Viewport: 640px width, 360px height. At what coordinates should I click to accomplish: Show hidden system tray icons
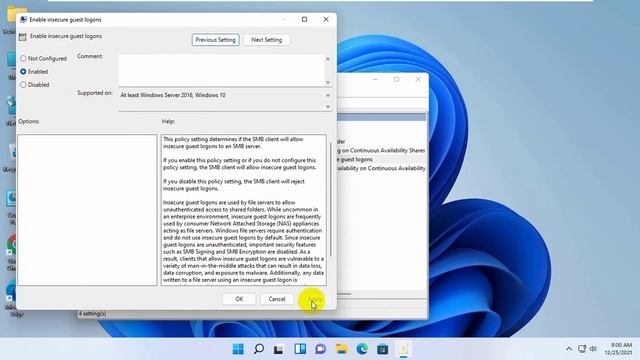pyautogui.click(x=569, y=349)
